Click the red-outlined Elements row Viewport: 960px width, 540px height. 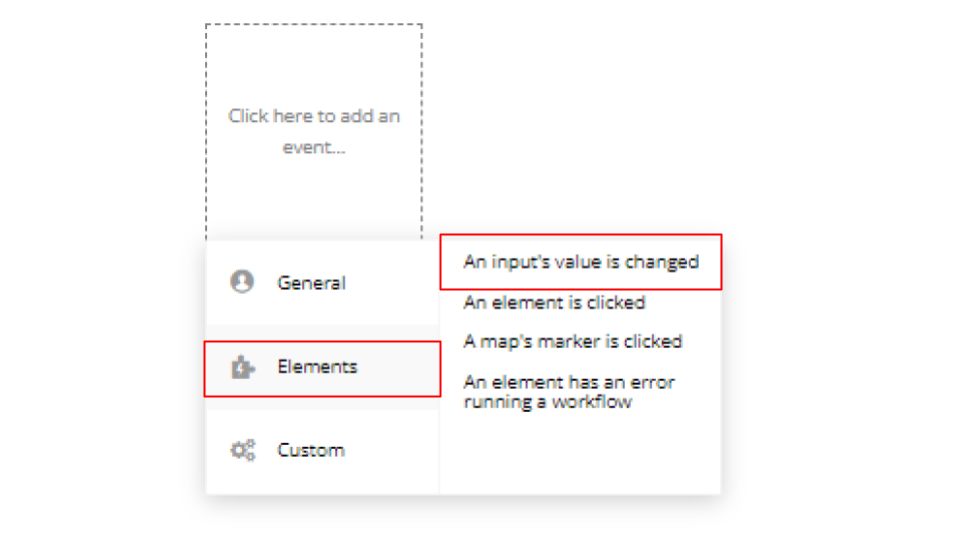(x=322, y=369)
